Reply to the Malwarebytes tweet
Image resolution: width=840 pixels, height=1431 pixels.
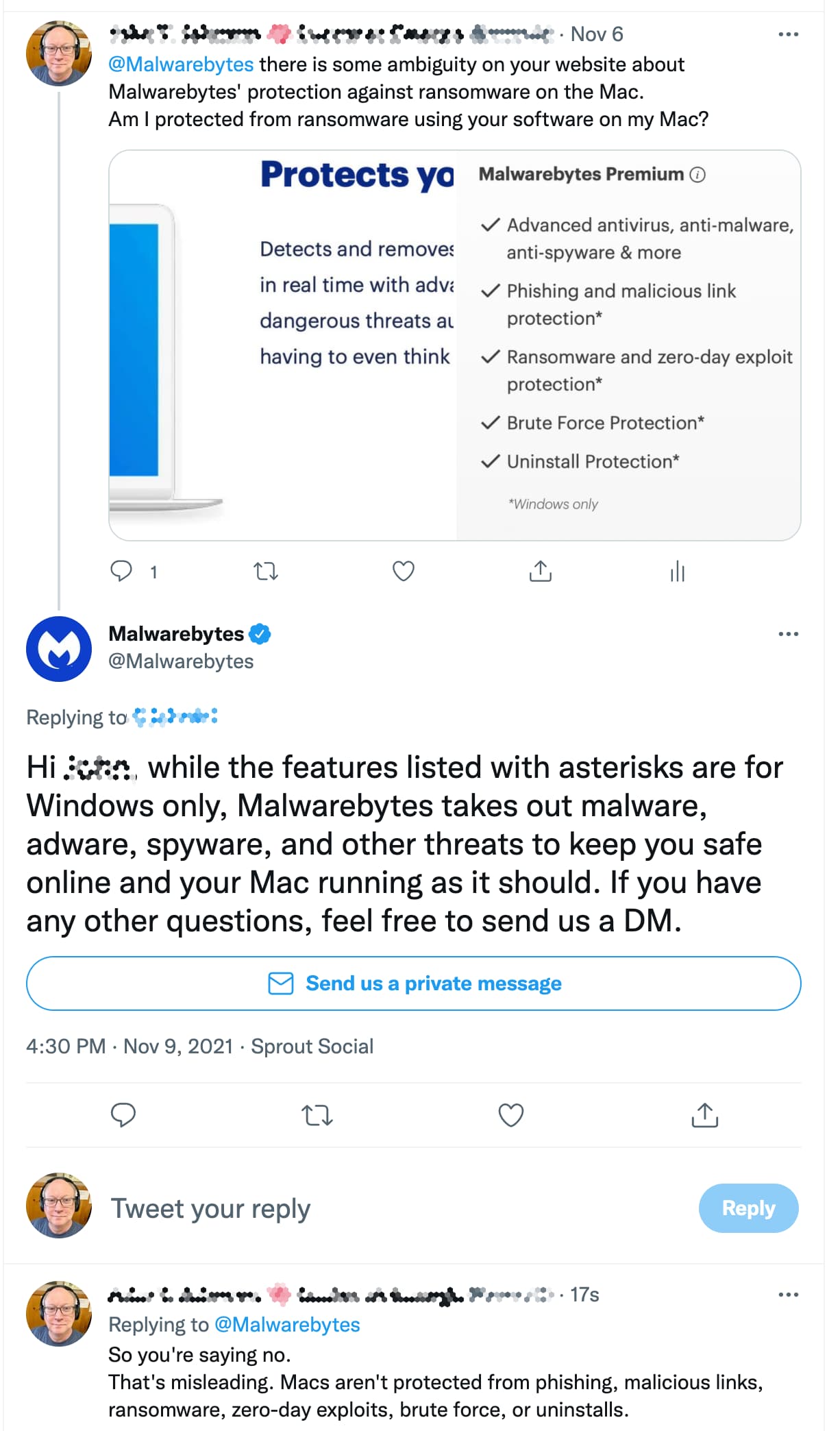(123, 1115)
